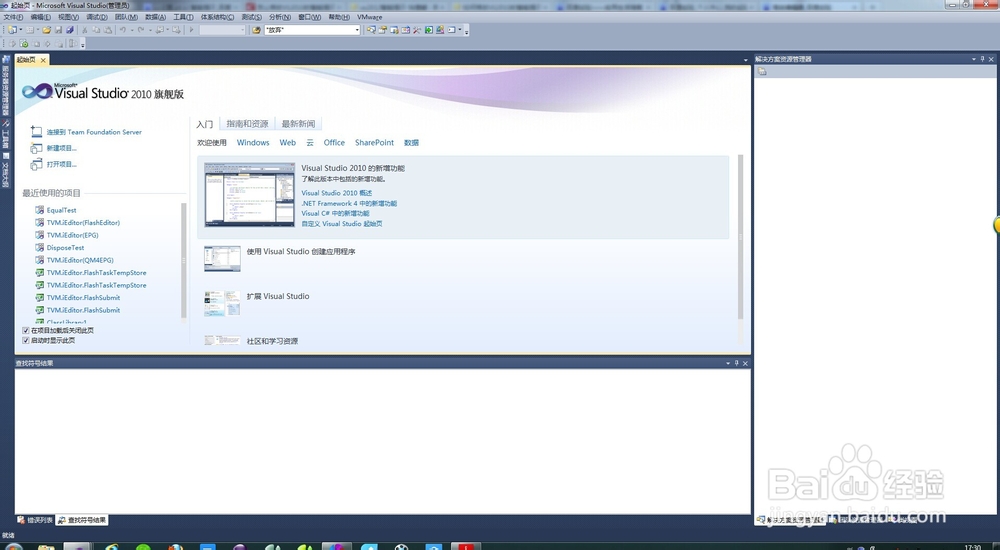Image resolution: width=1000 pixels, height=550 pixels.
Task: Switch to the 错误列表 bottom tab
Action: (x=35, y=520)
